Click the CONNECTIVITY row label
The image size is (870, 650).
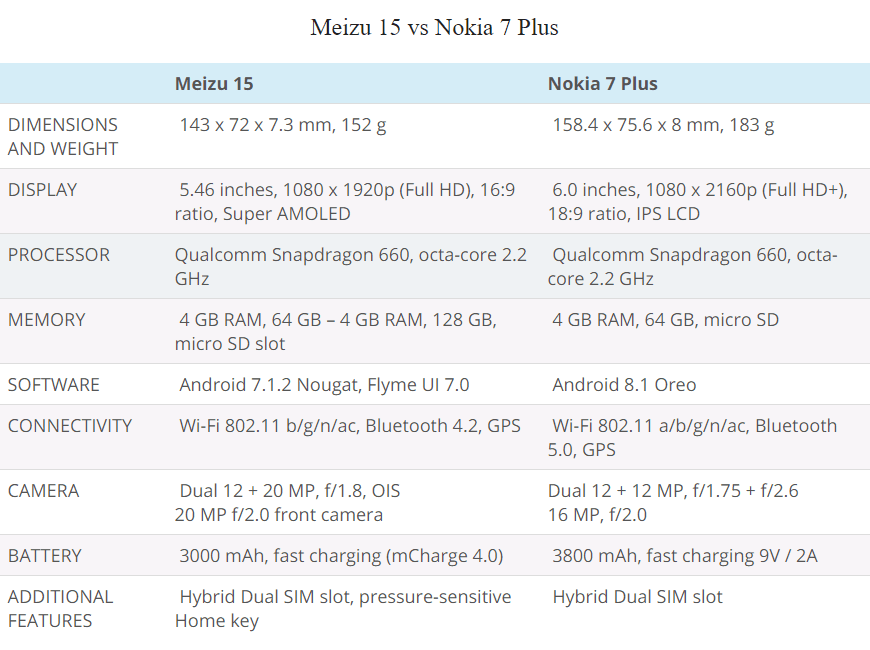(70, 426)
